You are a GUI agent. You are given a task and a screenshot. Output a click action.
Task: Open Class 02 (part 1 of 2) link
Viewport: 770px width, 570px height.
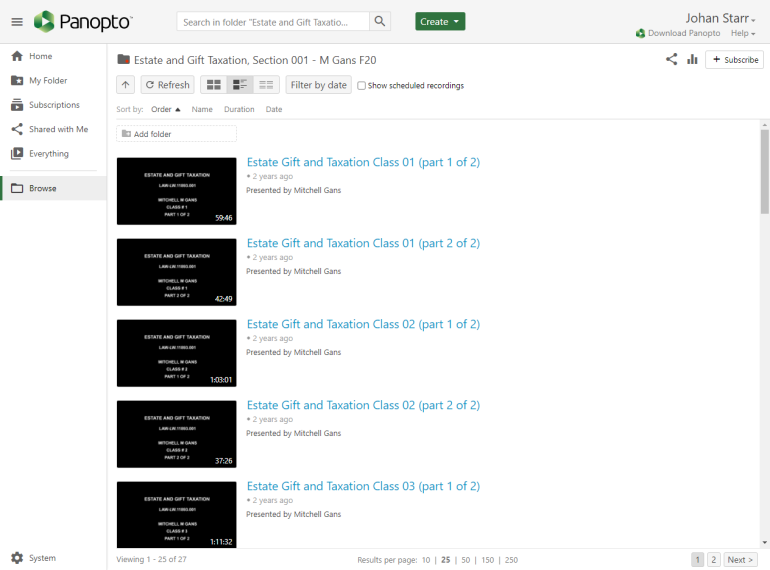tap(363, 324)
